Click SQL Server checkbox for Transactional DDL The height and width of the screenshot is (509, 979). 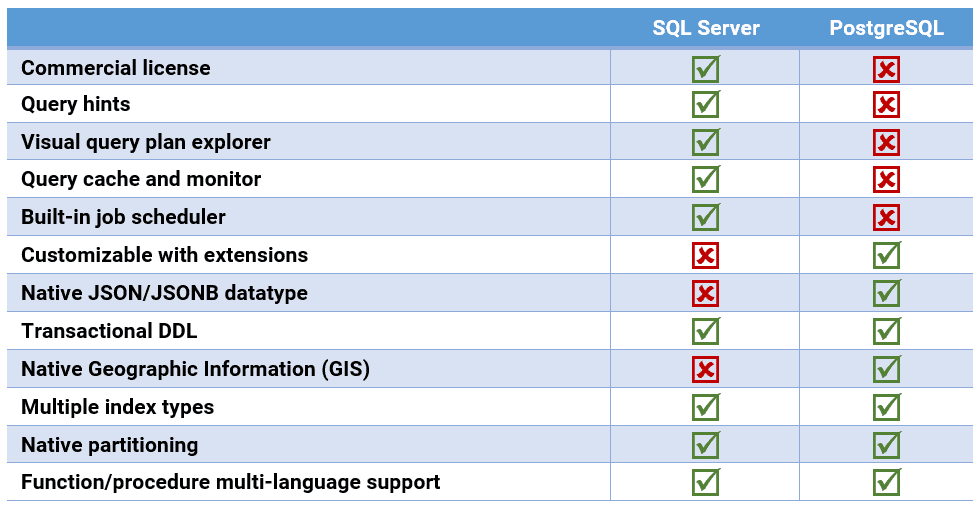(705, 331)
